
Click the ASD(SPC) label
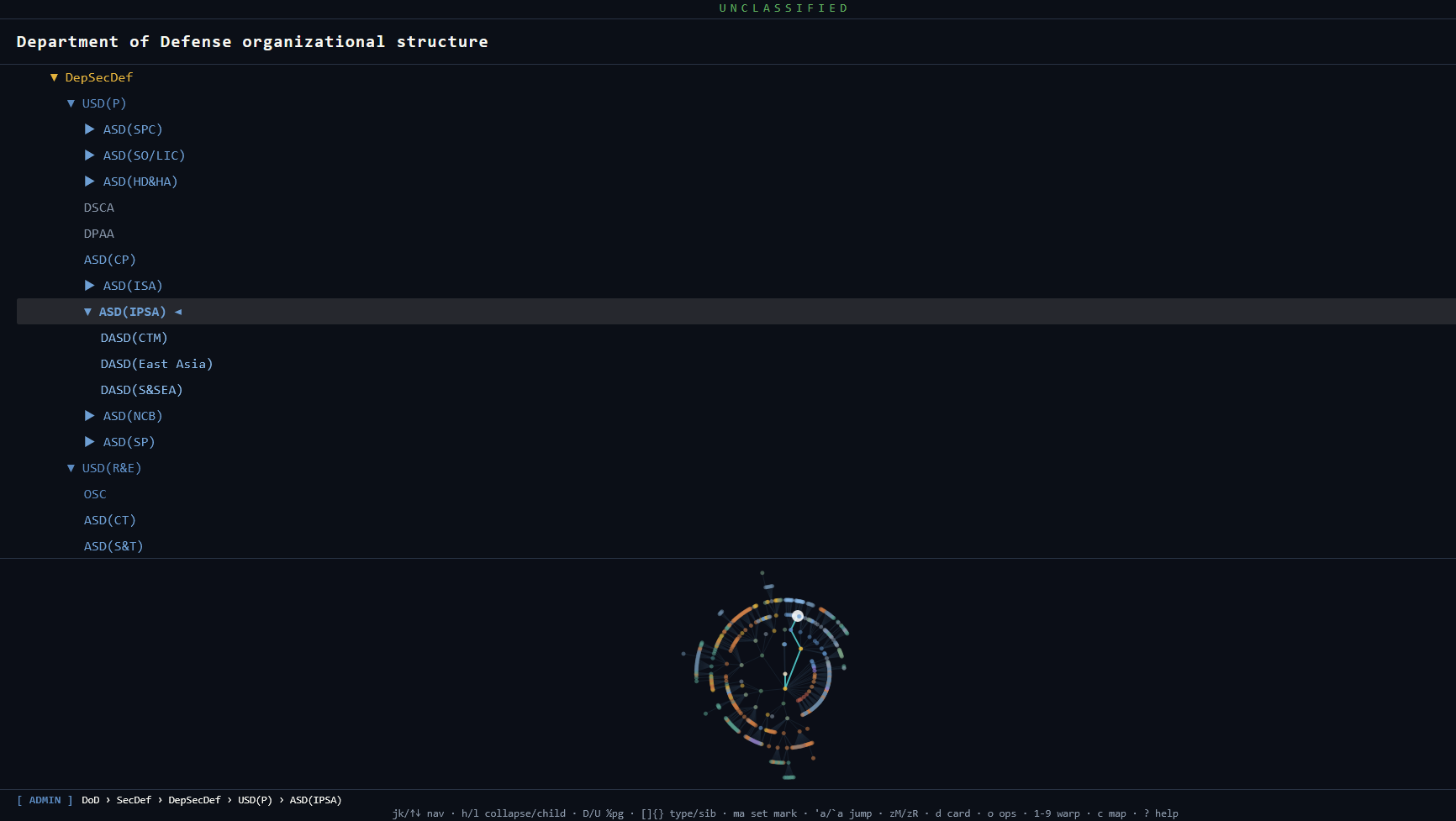[x=133, y=129]
